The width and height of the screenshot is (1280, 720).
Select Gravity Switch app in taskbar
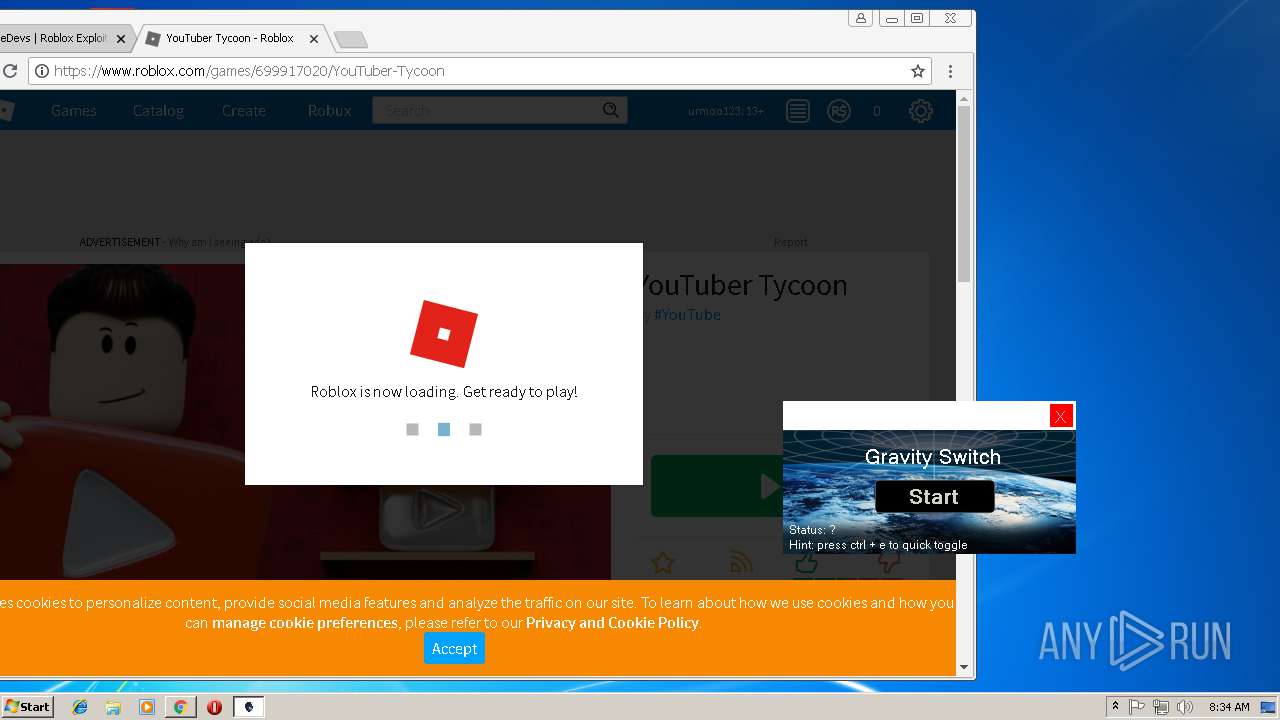tap(249, 707)
